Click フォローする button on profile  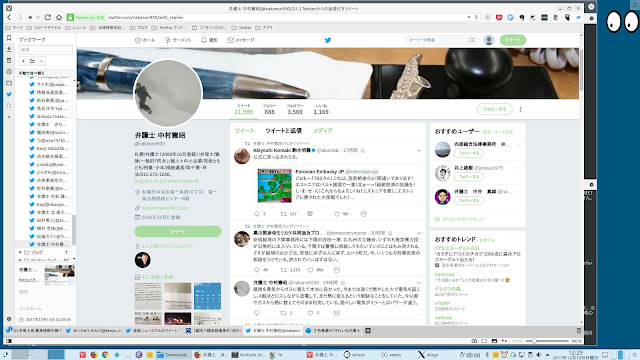click(494, 109)
